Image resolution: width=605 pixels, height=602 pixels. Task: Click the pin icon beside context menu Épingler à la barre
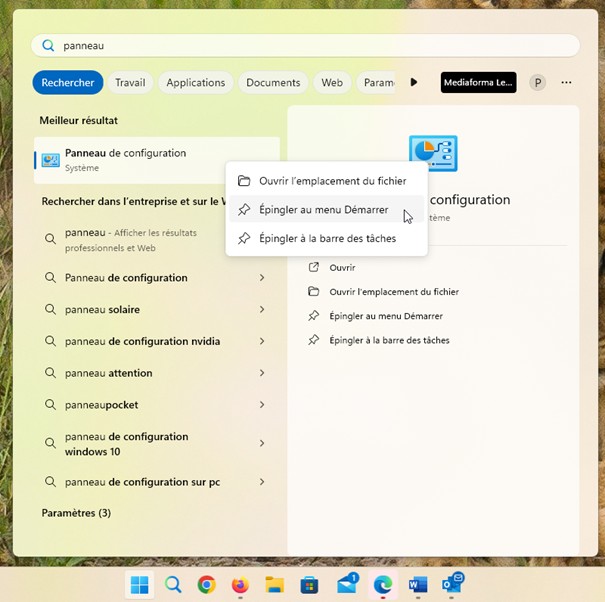(244, 238)
